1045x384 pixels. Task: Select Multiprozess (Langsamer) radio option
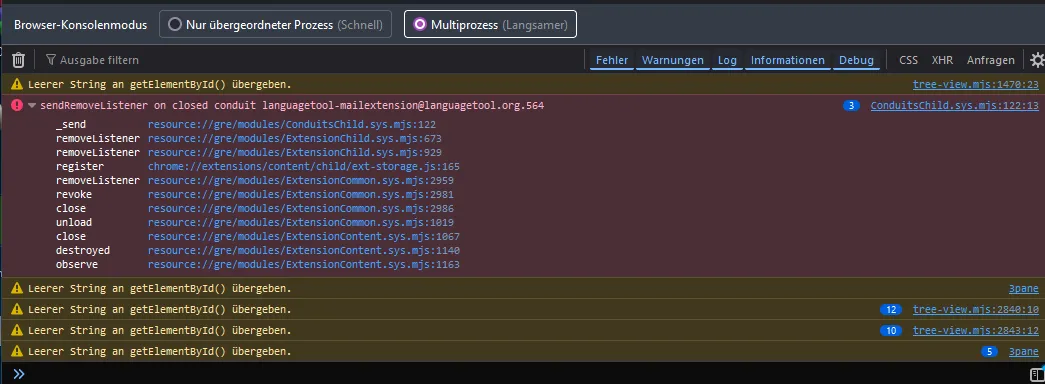tap(491, 25)
